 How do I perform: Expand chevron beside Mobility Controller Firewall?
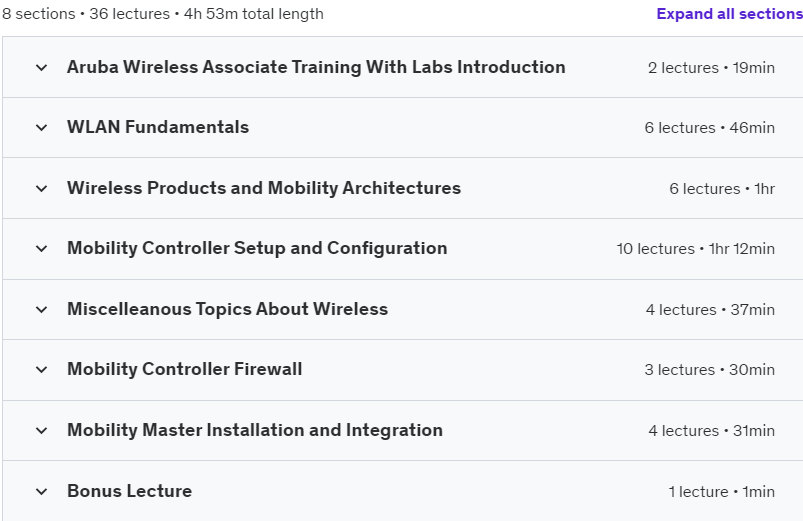(x=41, y=369)
